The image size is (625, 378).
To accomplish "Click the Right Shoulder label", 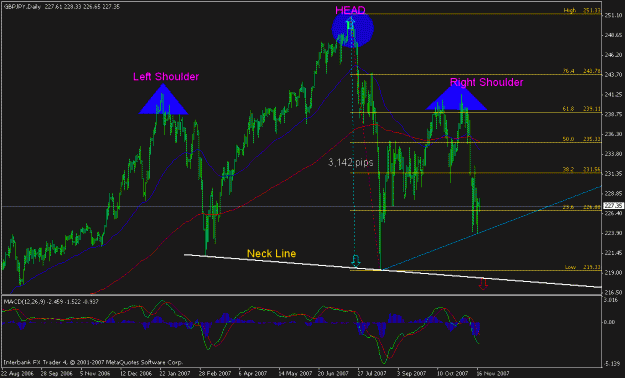I will pos(486,82).
